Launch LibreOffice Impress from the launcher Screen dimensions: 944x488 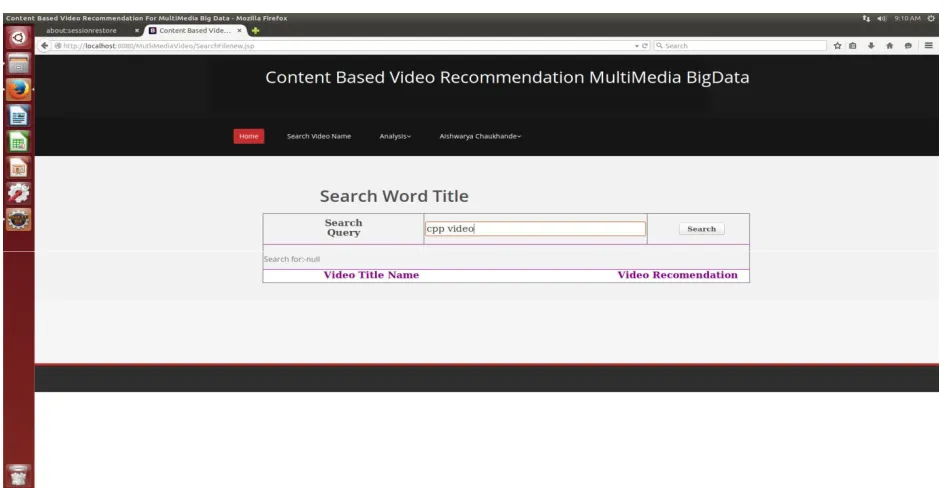[x=18, y=167]
